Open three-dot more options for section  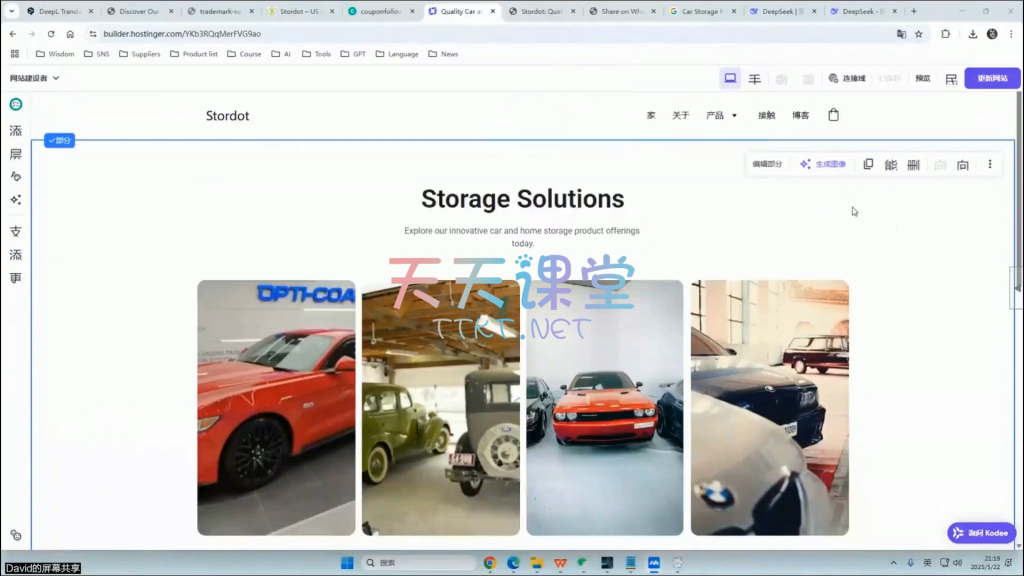[x=990, y=165]
